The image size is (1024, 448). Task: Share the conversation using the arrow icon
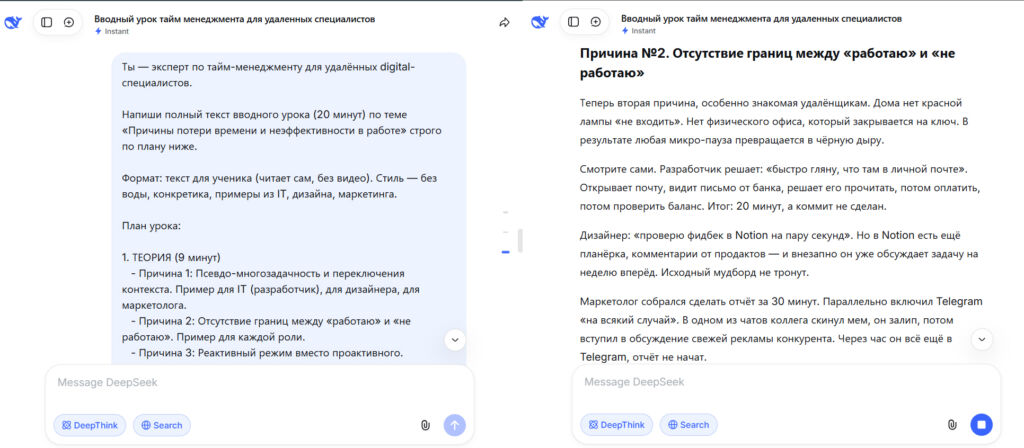click(504, 23)
